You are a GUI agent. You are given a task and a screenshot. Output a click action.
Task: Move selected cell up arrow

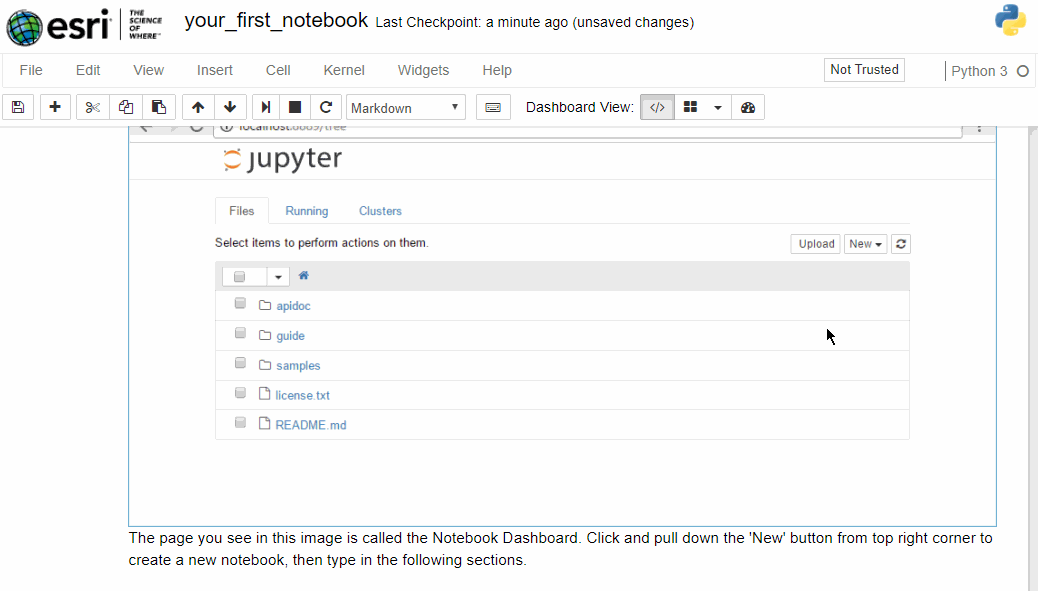click(198, 107)
